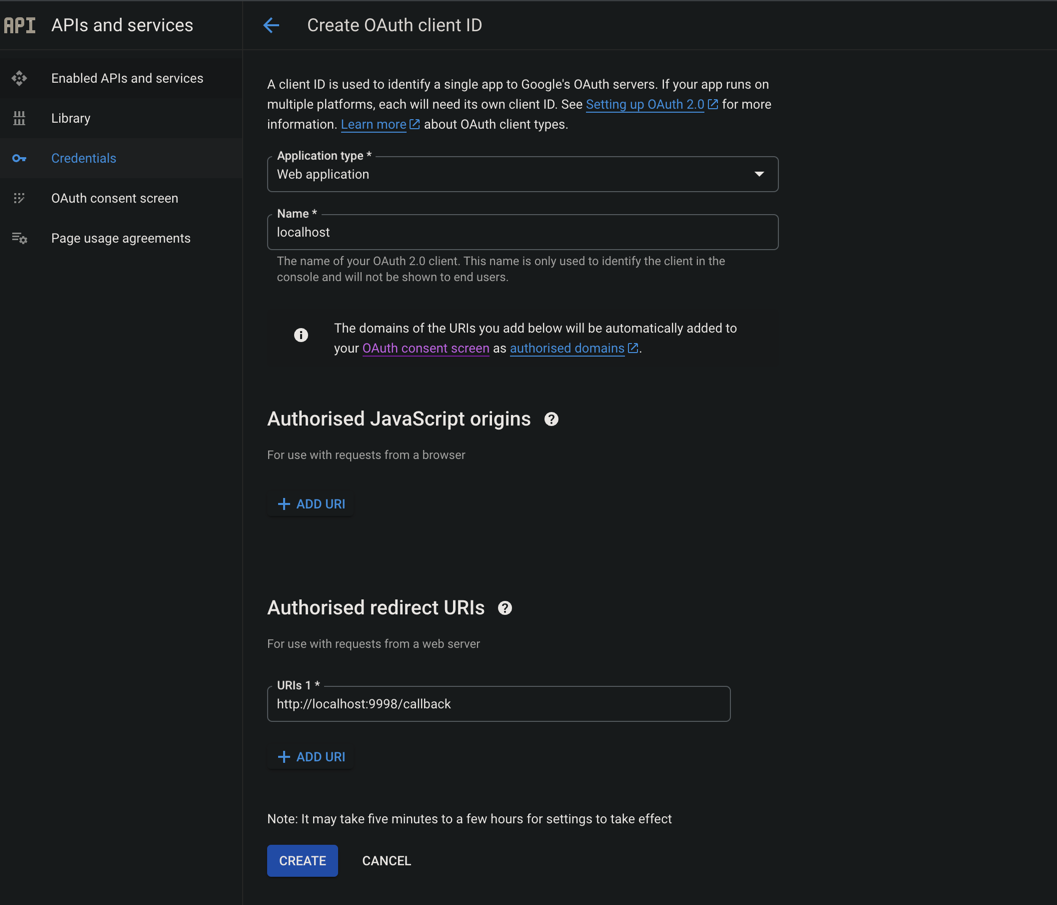Click external link icon after Setting up OAuth 2.0
Screen dimensions: 1057x905
713,104
